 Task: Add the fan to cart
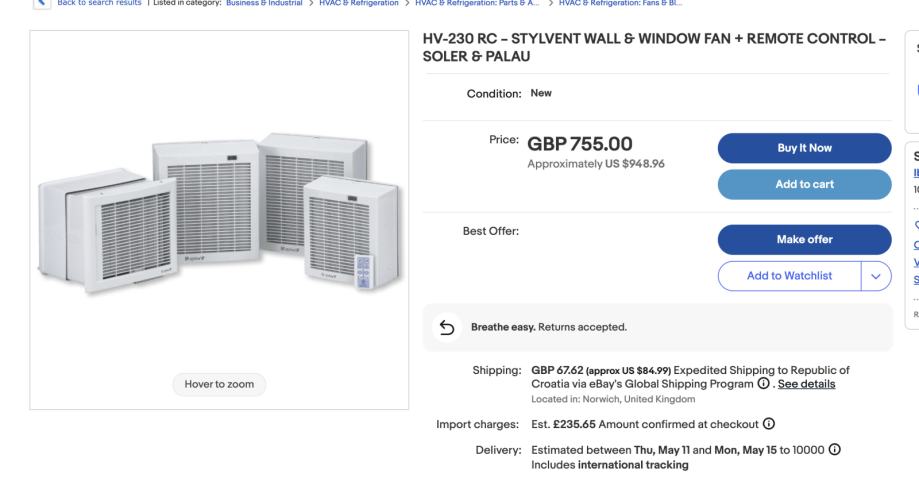point(804,184)
